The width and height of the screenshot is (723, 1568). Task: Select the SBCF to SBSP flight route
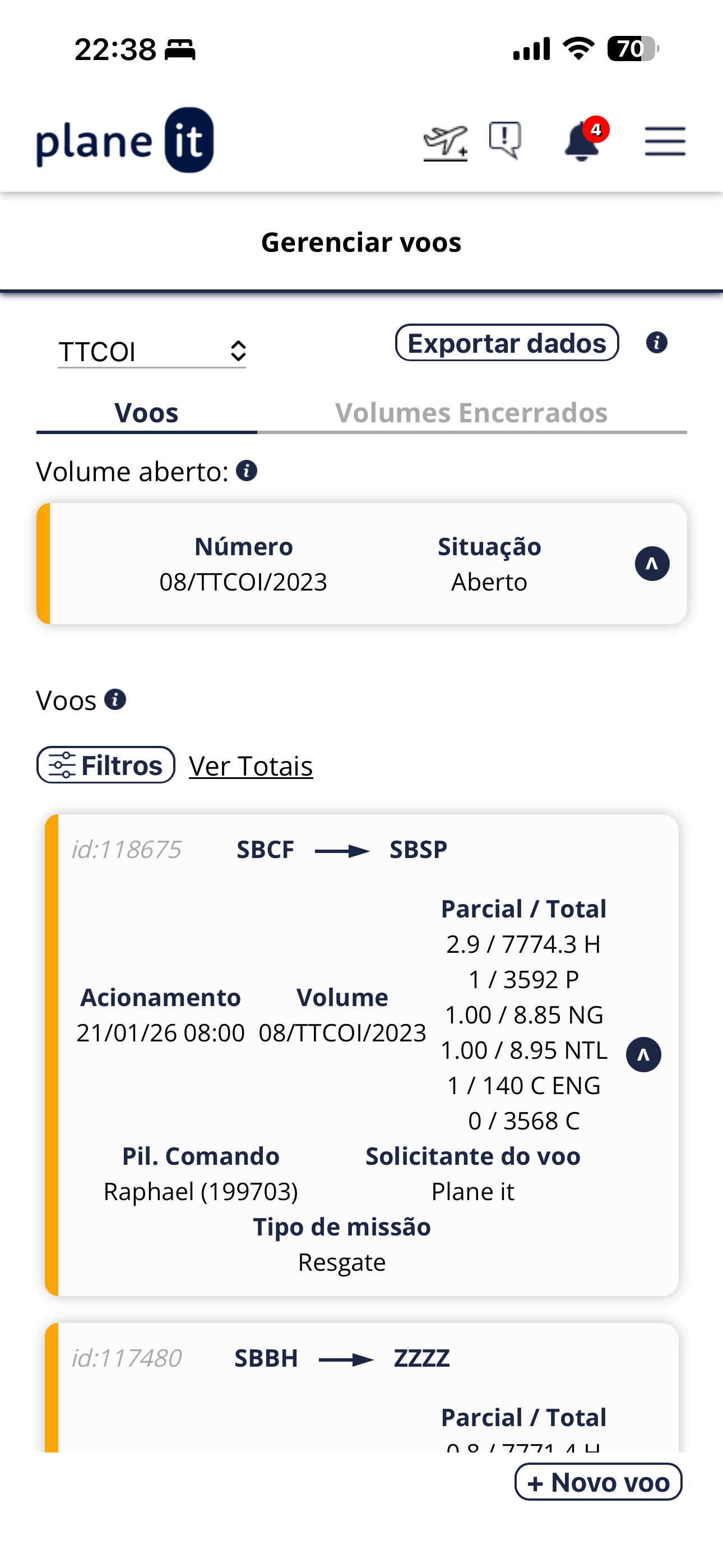click(x=342, y=850)
